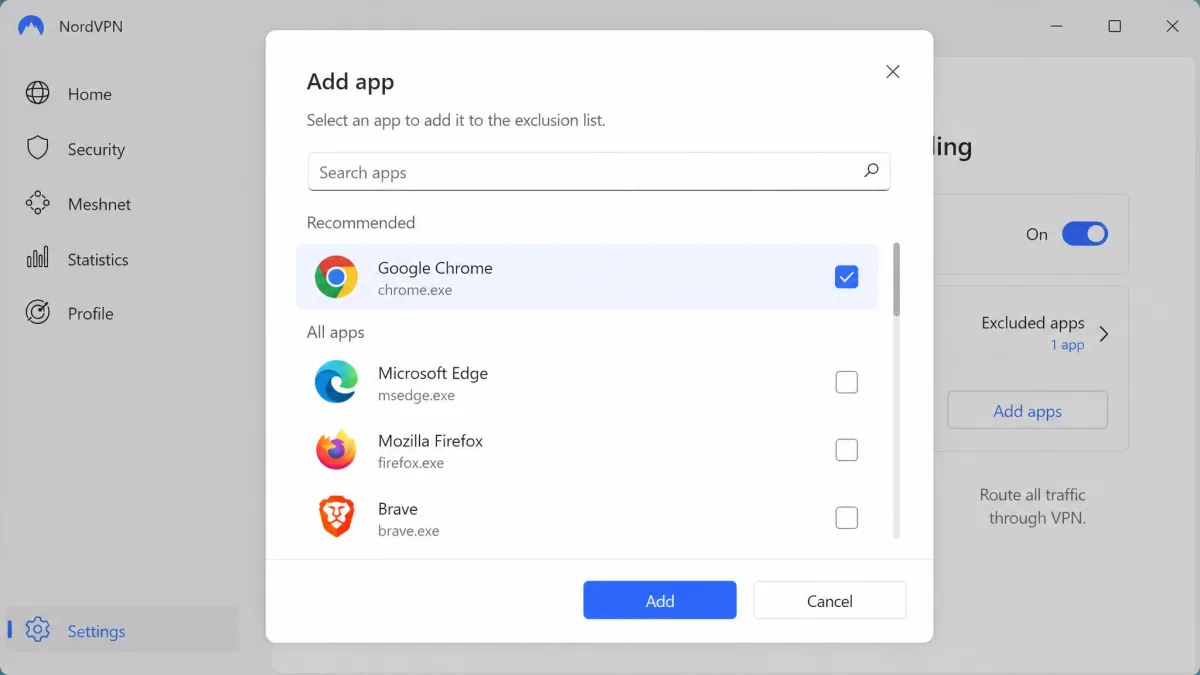This screenshot has width=1200, height=675.
Task: Close the NordVPN window
Action: coord(1172,26)
